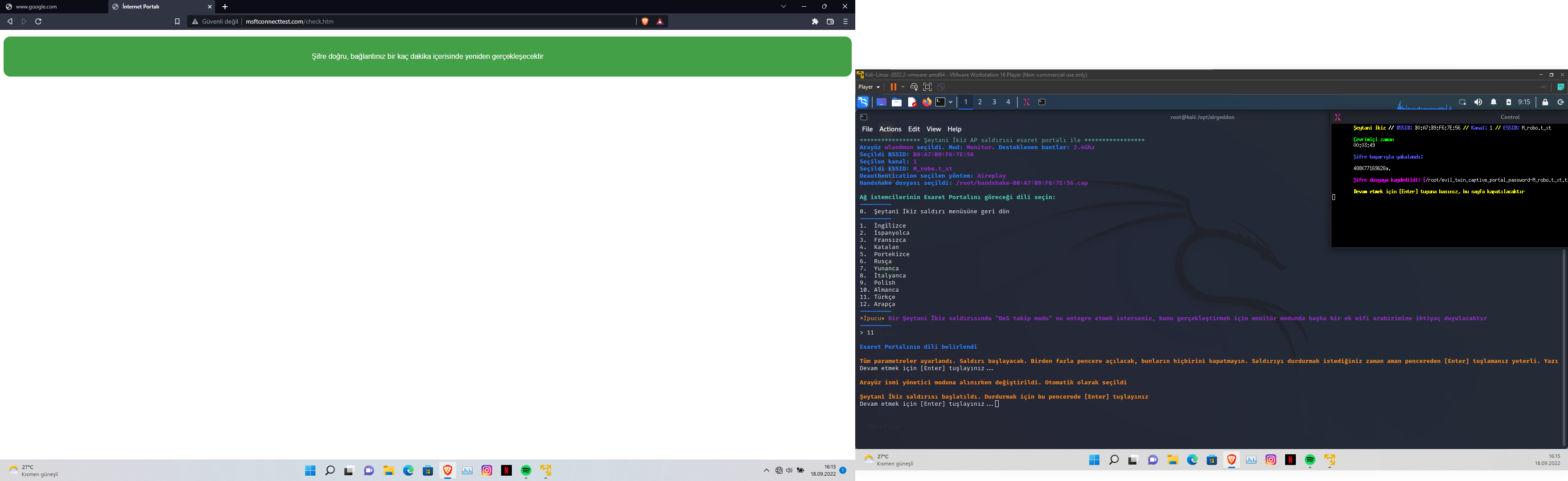The height and width of the screenshot is (481, 1568).
Task: Click the terminal window title bar icon
Action: click(864, 117)
